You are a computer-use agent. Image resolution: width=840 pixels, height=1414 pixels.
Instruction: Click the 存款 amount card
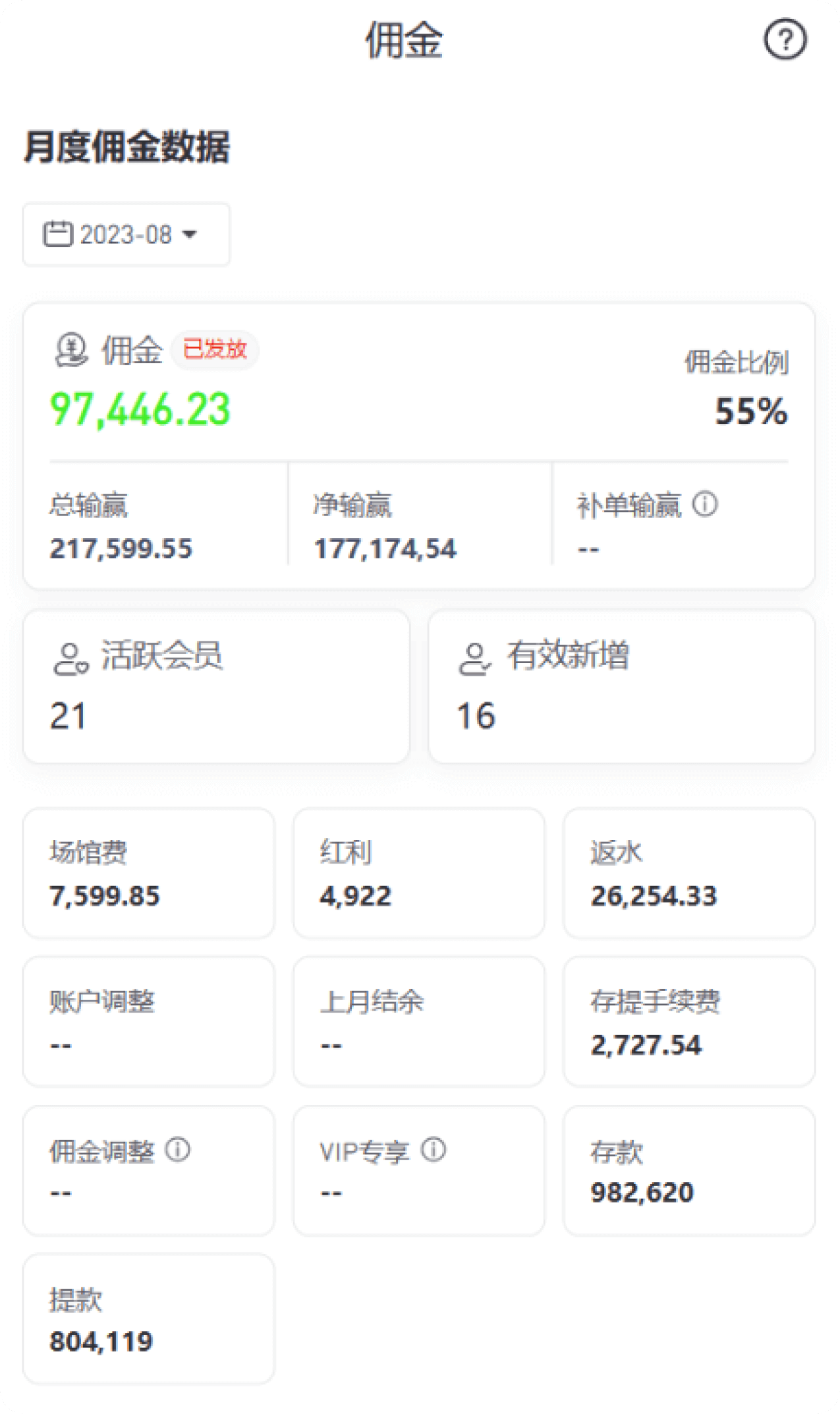(x=688, y=1171)
